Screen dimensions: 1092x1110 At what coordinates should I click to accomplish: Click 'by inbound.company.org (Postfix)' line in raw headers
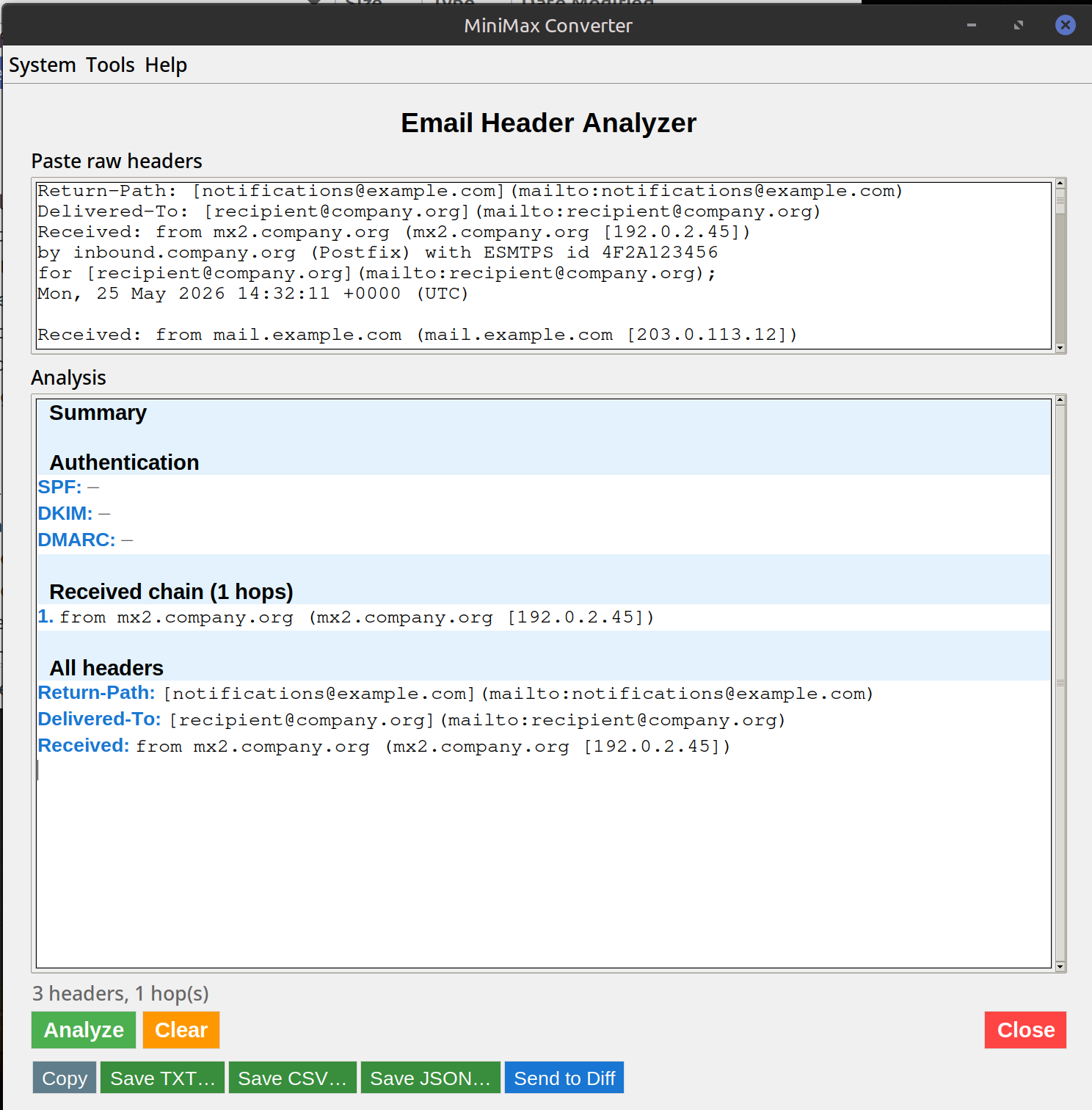click(x=378, y=253)
